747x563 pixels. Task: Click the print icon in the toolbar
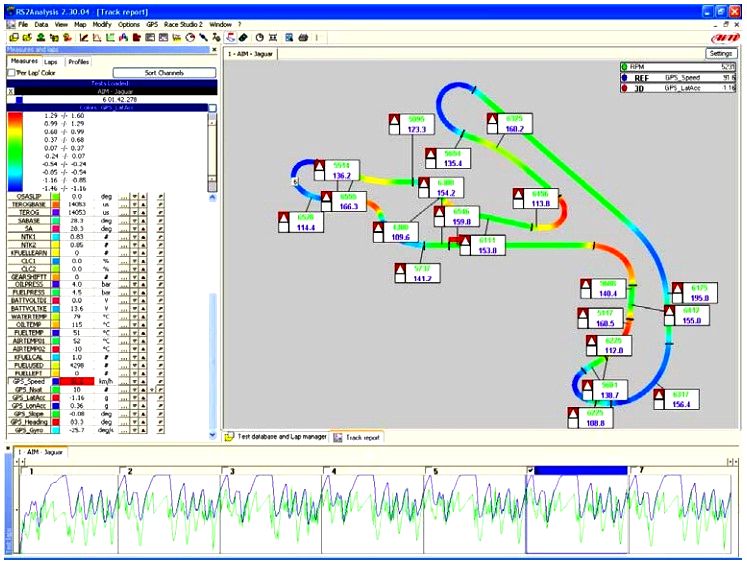(302, 36)
